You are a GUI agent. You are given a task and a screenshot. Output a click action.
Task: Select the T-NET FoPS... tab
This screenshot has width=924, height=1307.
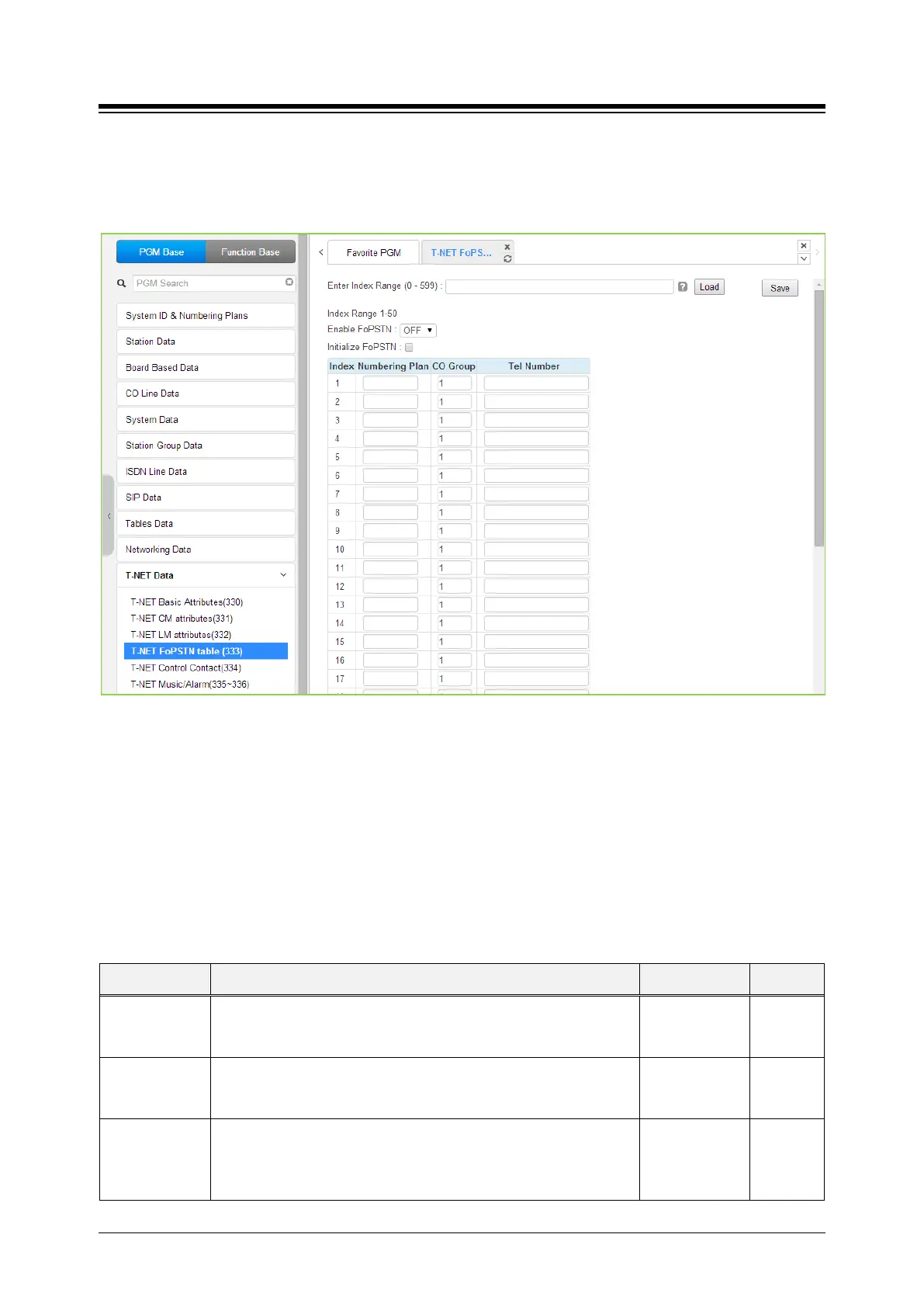462,253
